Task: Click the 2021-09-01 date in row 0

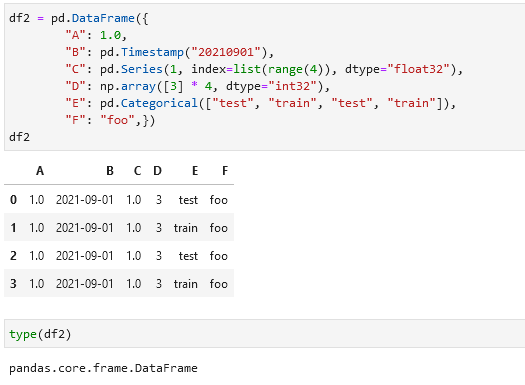Action: 85,200
